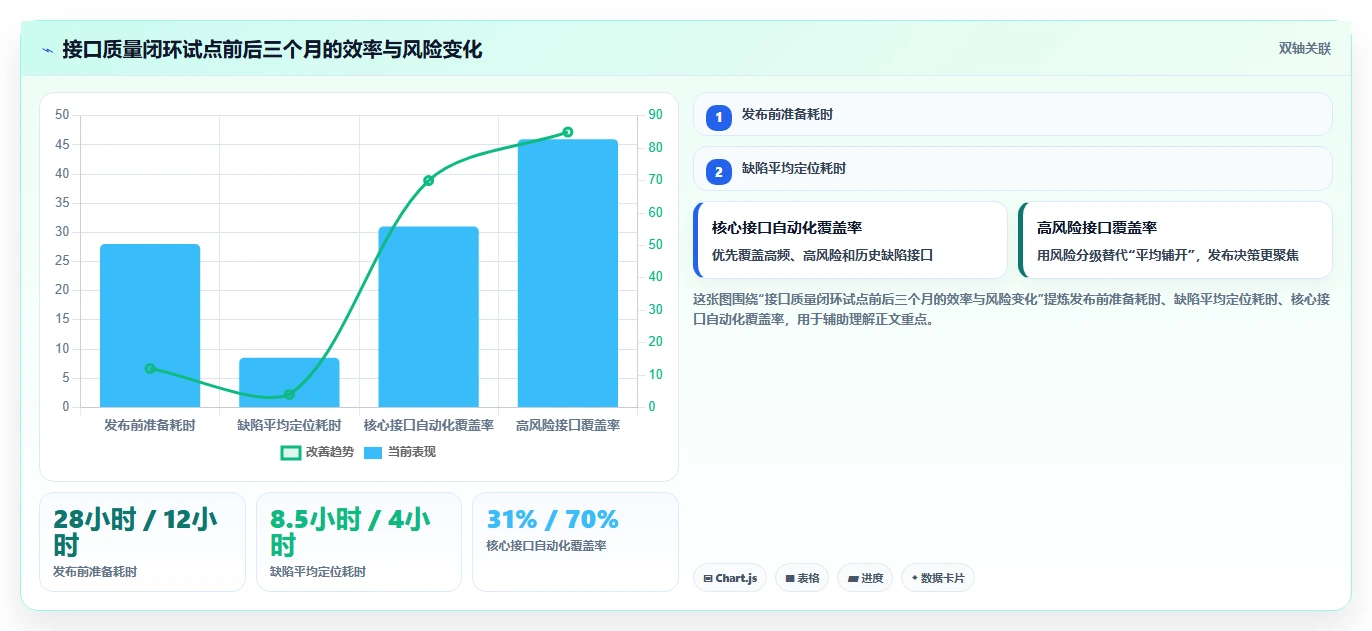Click the Chart.js tag
The image size is (1372, 631).
pos(730,578)
